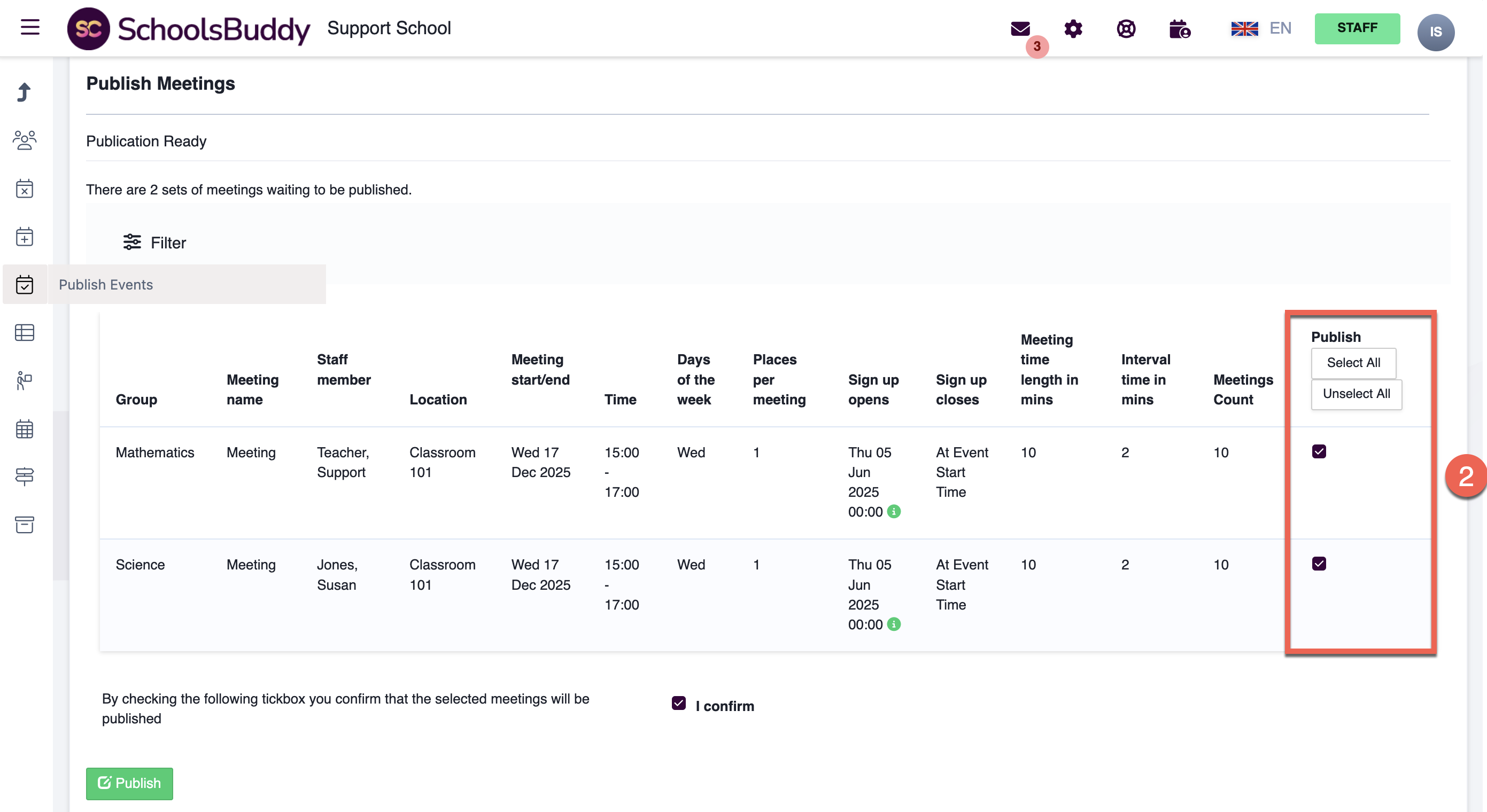
Task: Toggle the I confirm checkbox
Action: (x=679, y=703)
